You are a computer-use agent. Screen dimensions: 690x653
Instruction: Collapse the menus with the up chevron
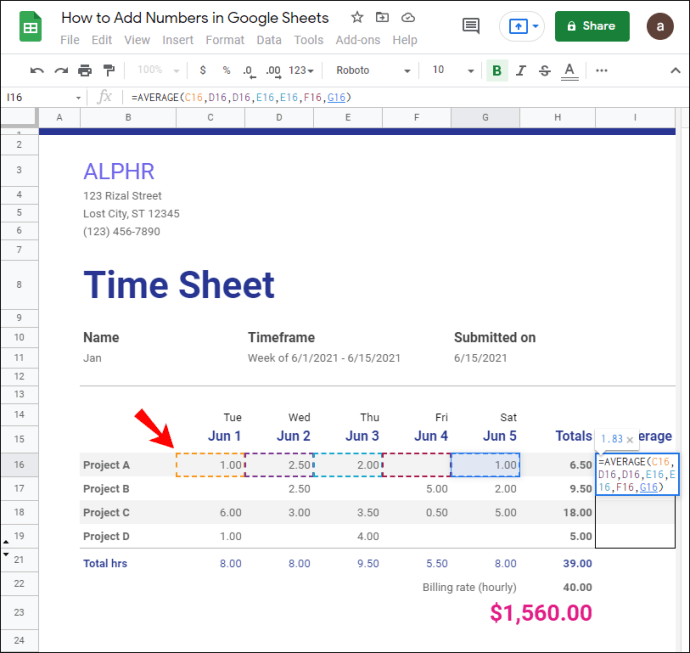coord(675,70)
